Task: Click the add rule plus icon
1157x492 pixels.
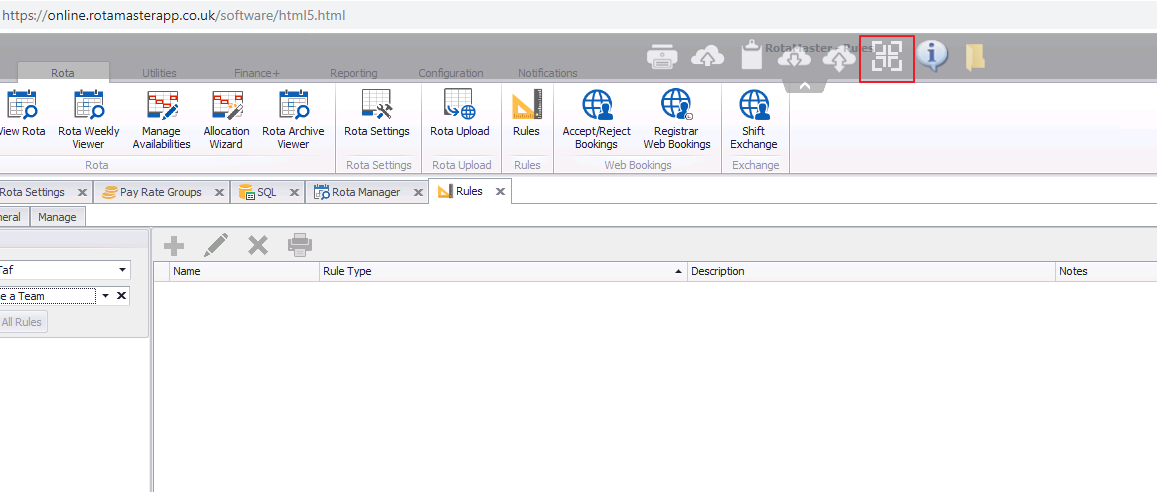Action: tap(174, 245)
